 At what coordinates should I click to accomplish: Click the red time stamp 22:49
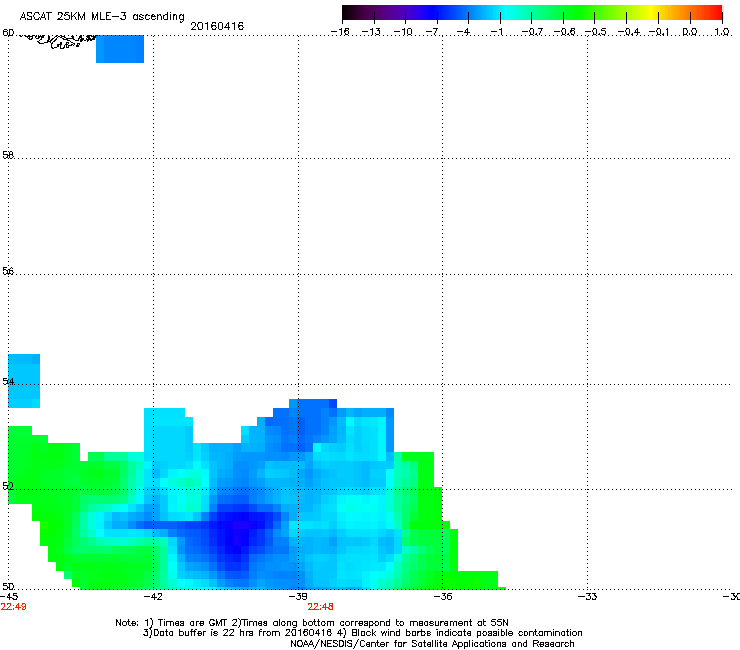[x=13, y=607]
